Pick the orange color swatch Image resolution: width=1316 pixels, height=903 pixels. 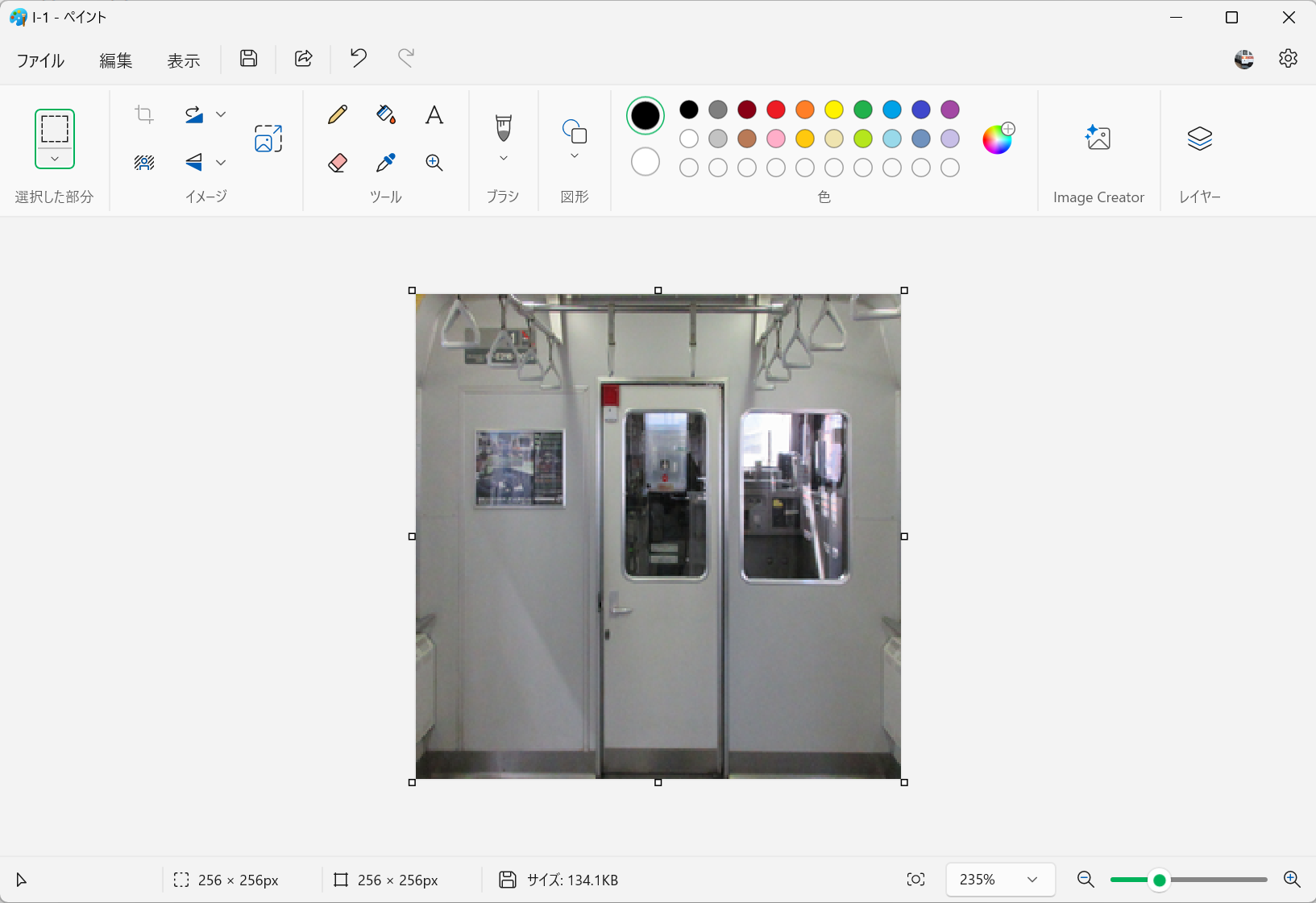click(805, 110)
